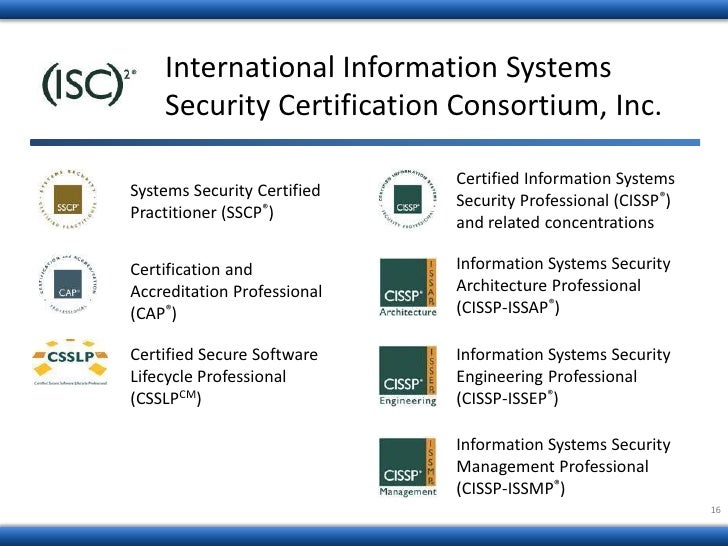Image resolution: width=728 pixels, height=546 pixels.
Task: Click the CISSP Management ISSMP badge
Action: pyautogui.click(x=408, y=467)
